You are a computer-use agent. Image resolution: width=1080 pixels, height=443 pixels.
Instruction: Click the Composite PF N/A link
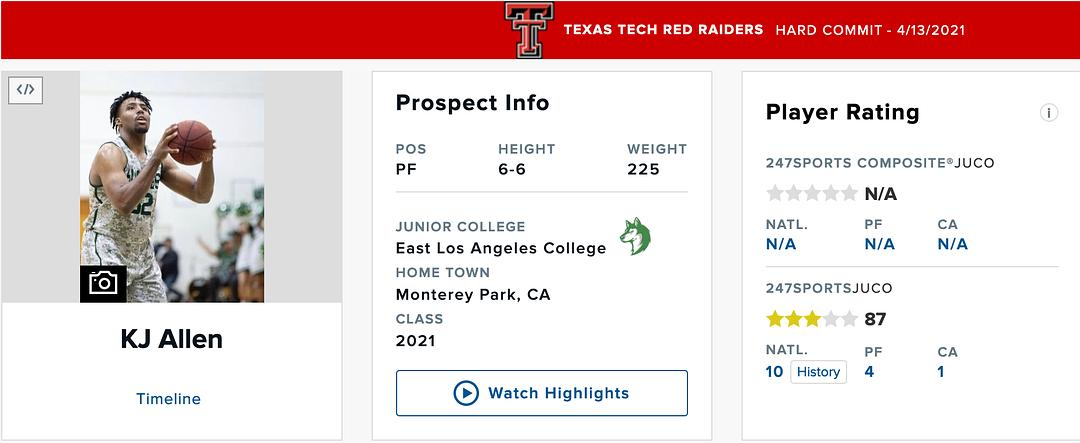880,244
